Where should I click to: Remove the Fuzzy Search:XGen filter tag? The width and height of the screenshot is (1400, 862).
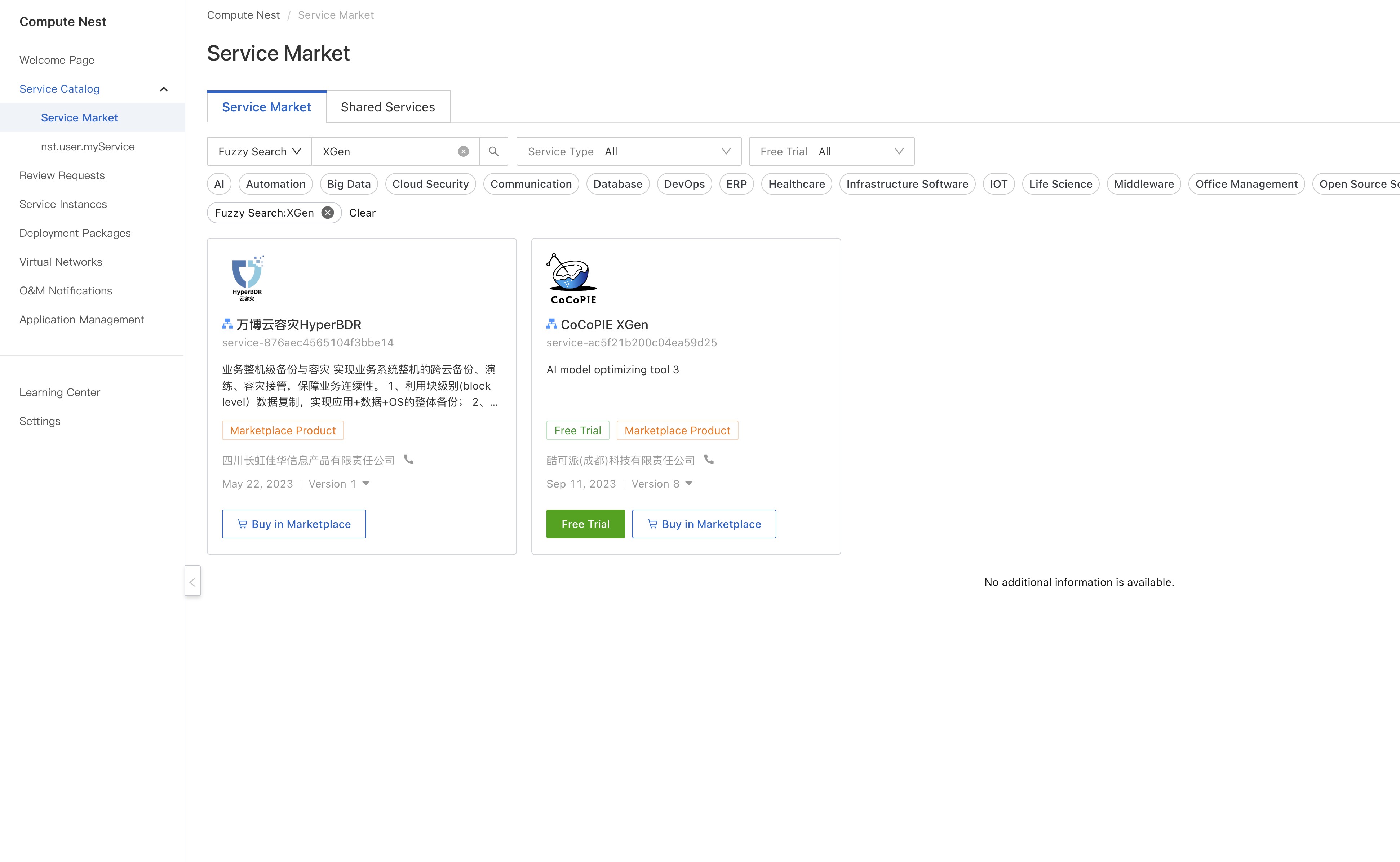pyautogui.click(x=327, y=213)
